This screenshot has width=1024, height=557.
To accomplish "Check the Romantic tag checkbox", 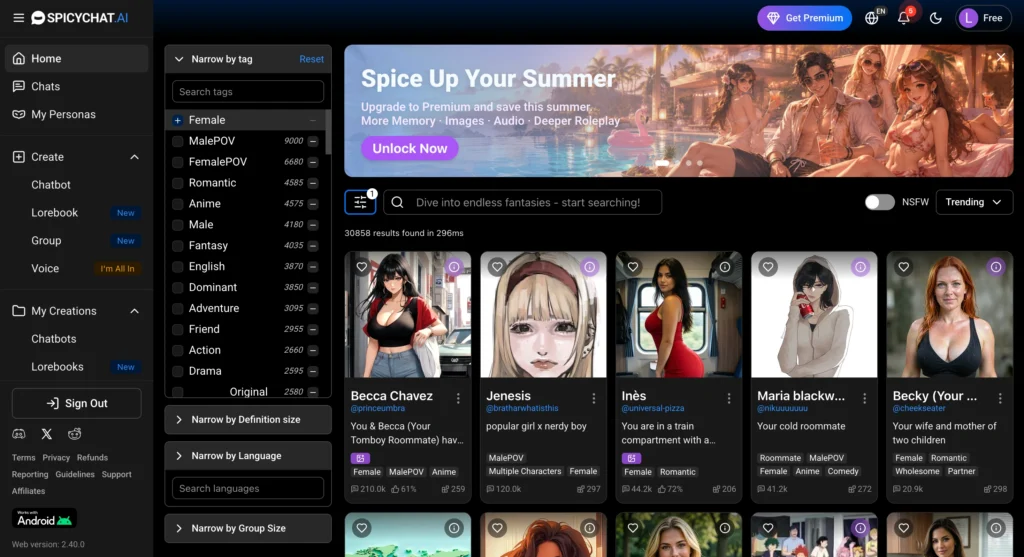I will click(x=178, y=183).
